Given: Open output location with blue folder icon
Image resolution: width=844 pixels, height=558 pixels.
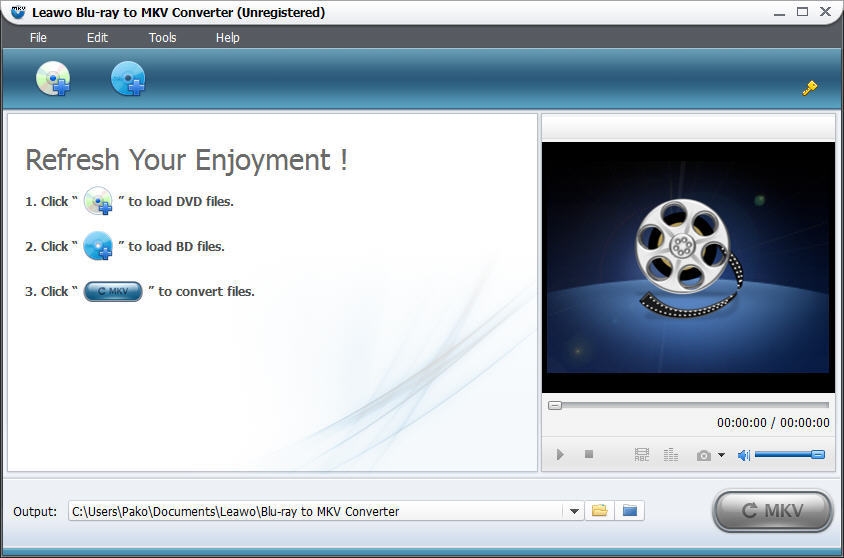Looking at the screenshot, I should (x=630, y=511).
